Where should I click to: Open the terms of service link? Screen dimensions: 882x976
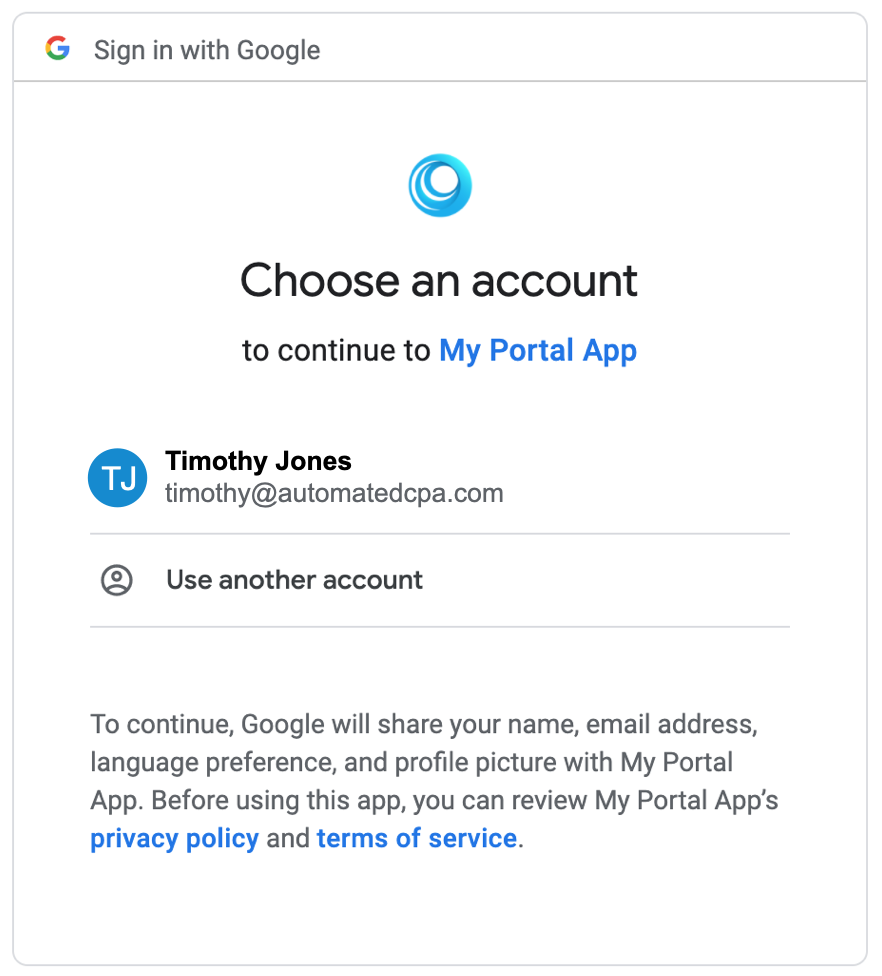pos(417,838)
